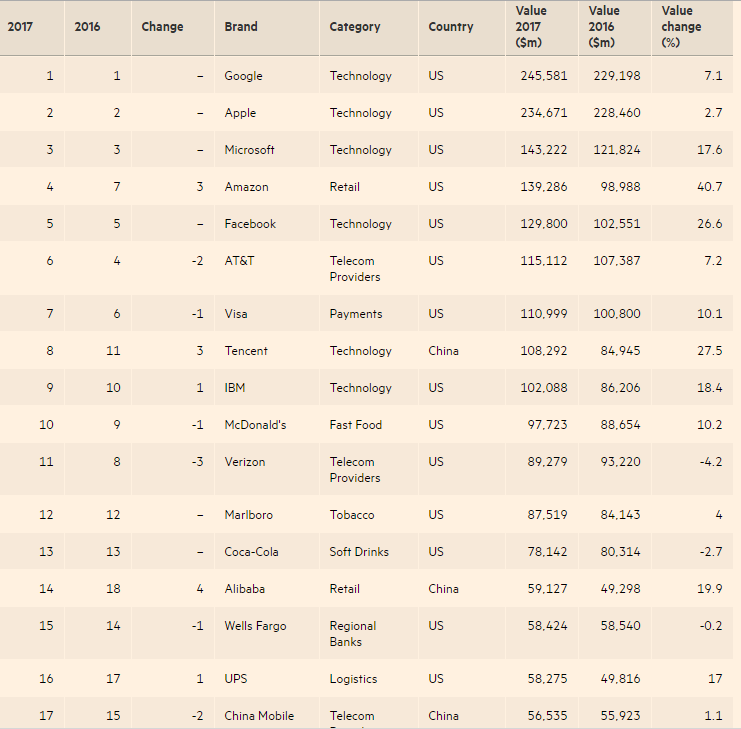Click the Logistics category cell
The height and width of the screenshot is (729, 741).
click(x=354, y=679)
